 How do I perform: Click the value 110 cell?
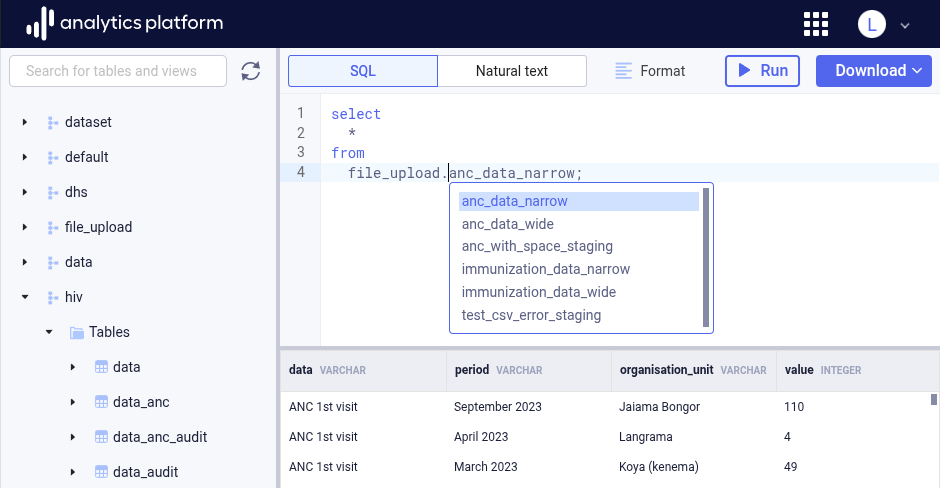tap(794, 406)
